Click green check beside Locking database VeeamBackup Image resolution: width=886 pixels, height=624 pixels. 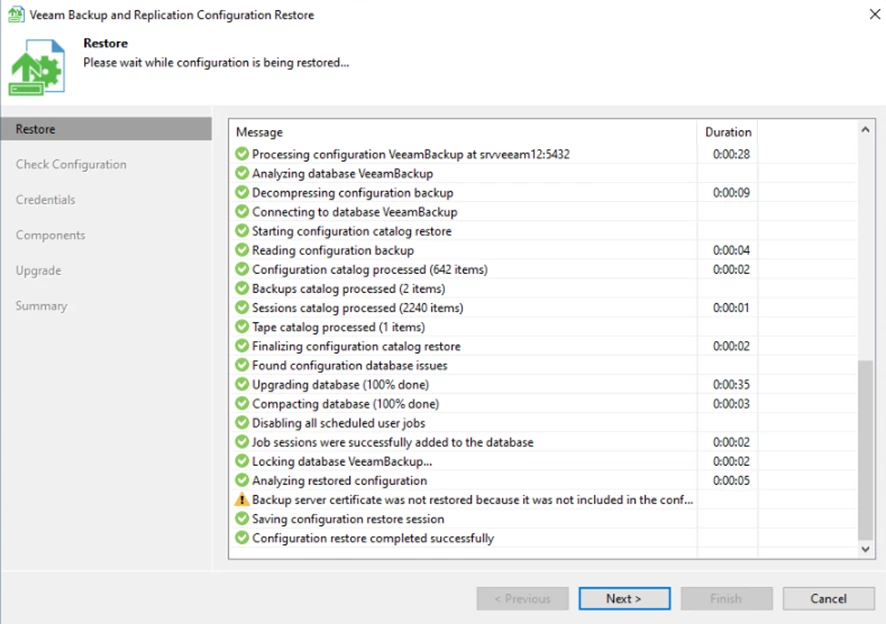coord(242,461)
